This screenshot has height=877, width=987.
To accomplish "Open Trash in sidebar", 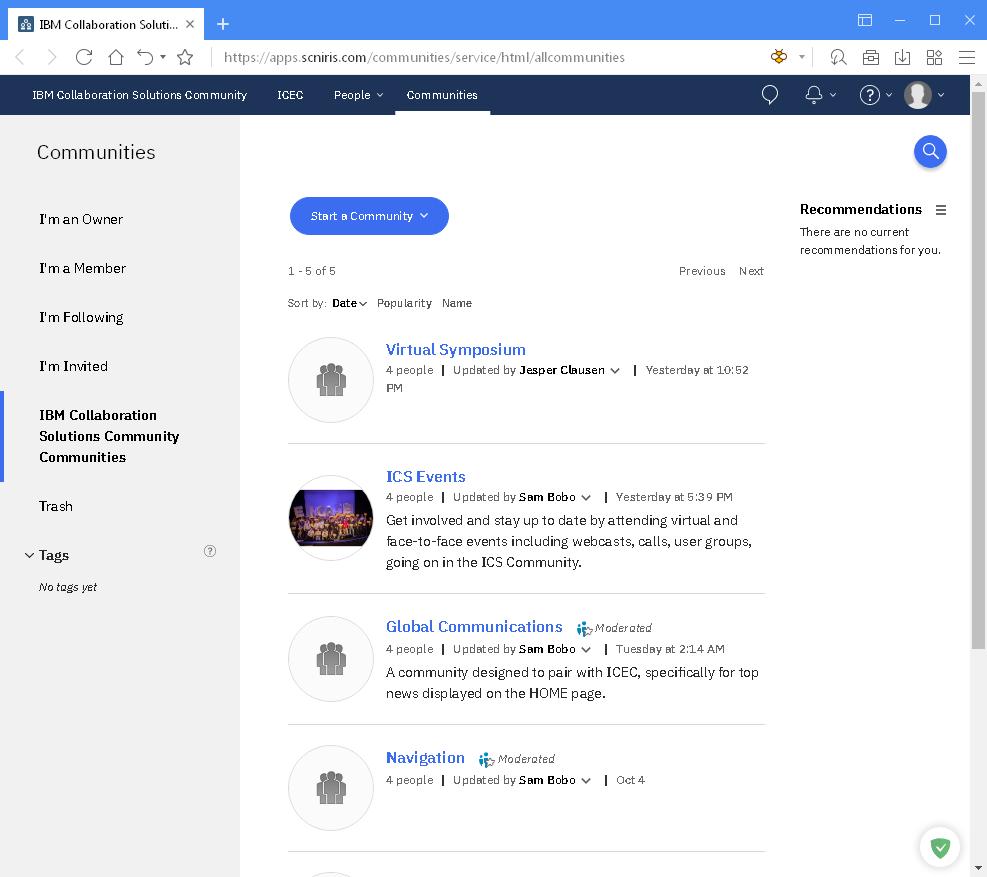I will point(55,506).
